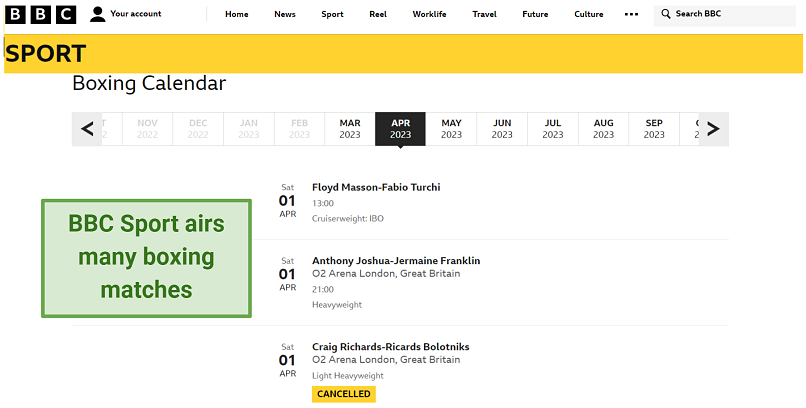Screen dimensions: 806x408
Task: Select the JAN 2023 month tab
Action: pos(249,129)
